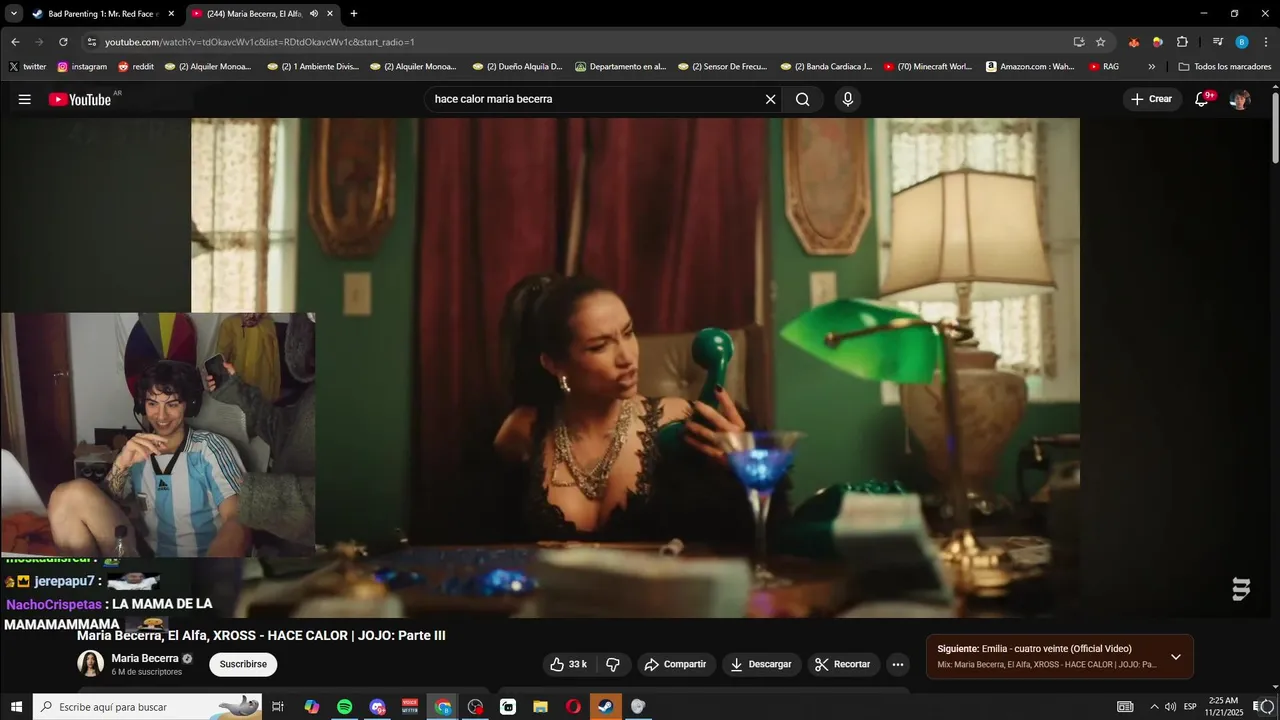Close the Maria Becerra tab
Screen dimensions: 1280x720
coord(331,14)
